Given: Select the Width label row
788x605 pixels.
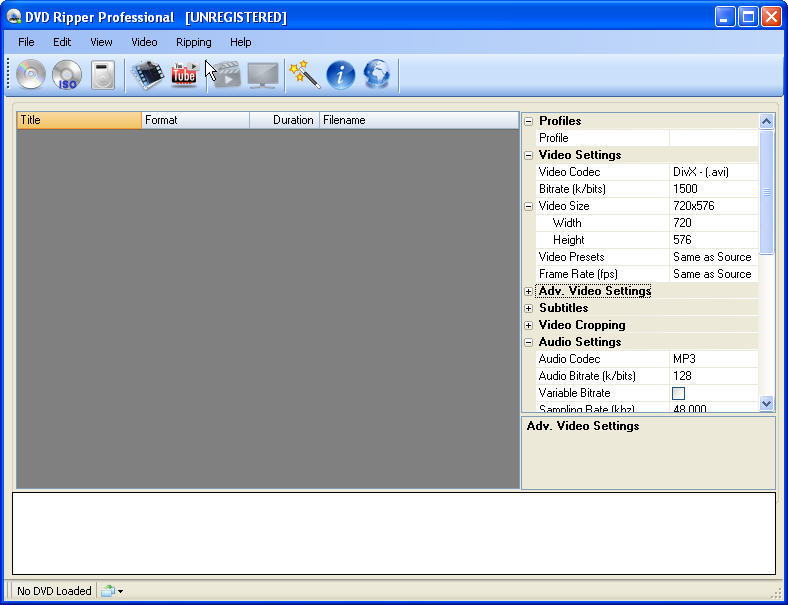Looking at the screenshot, I should (x=567, y=223).
